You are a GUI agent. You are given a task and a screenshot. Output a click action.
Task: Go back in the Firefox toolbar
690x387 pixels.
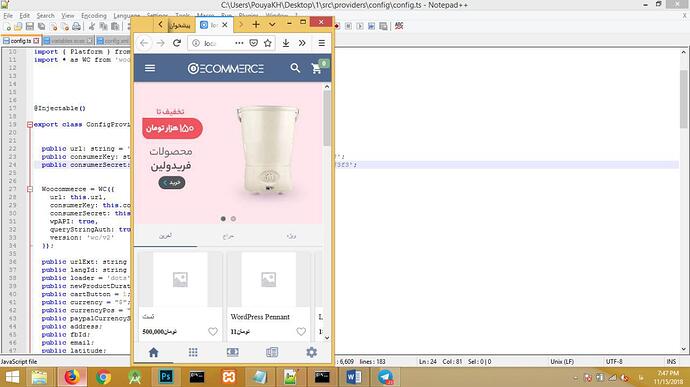tap(144, 43)
